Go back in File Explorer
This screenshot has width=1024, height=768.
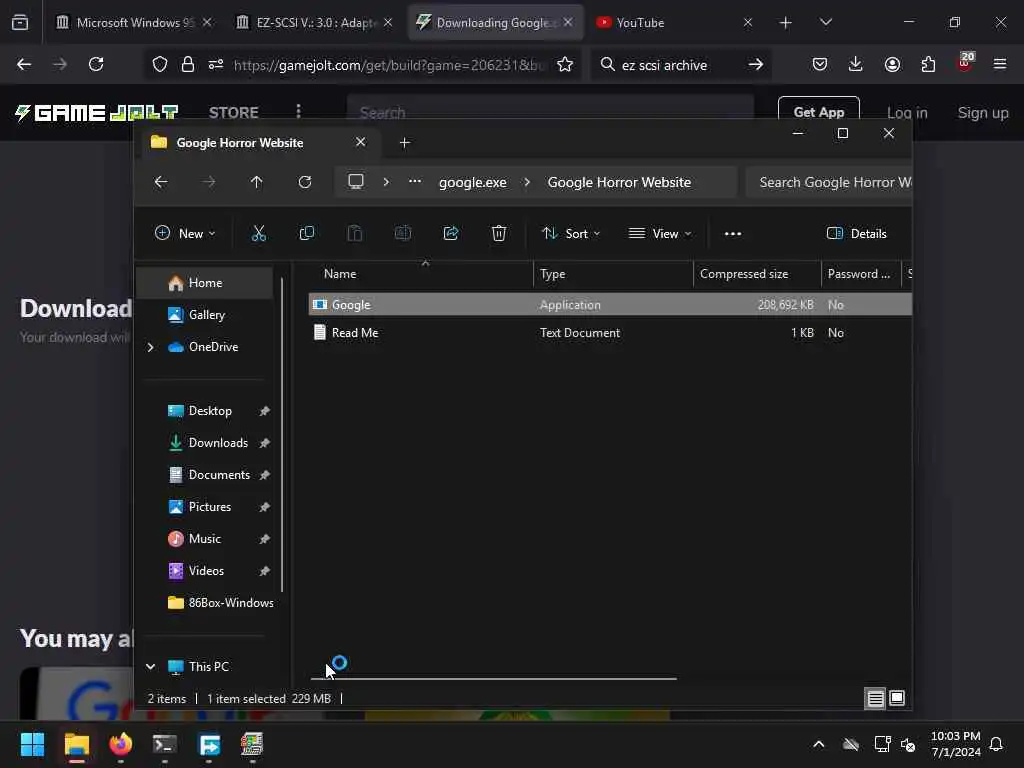(x=161, y=182)
